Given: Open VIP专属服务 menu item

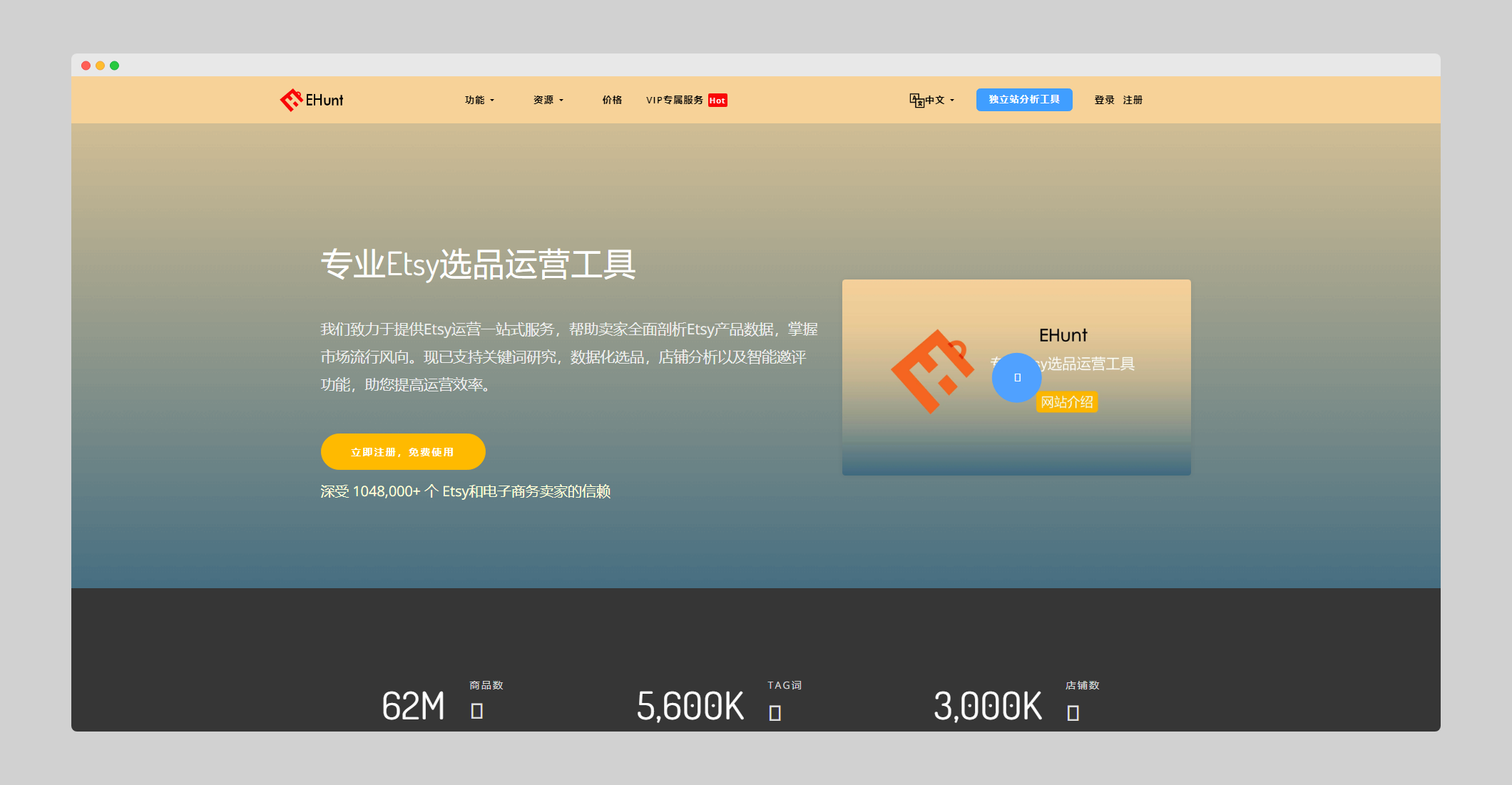Looking at the screenshot, I should coord(675,100).
